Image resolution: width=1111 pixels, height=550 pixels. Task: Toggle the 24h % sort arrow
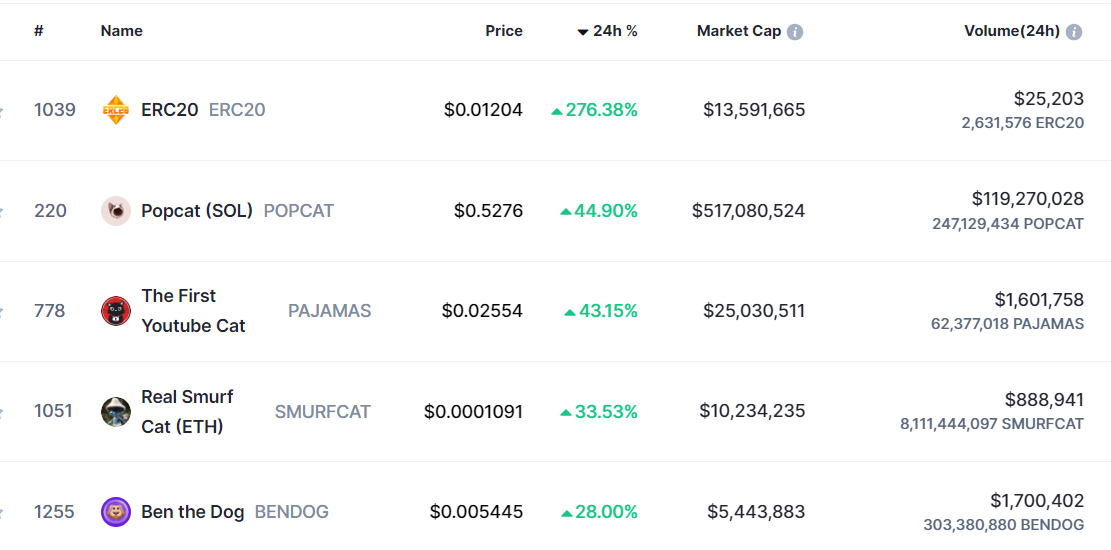click(583, 32)
